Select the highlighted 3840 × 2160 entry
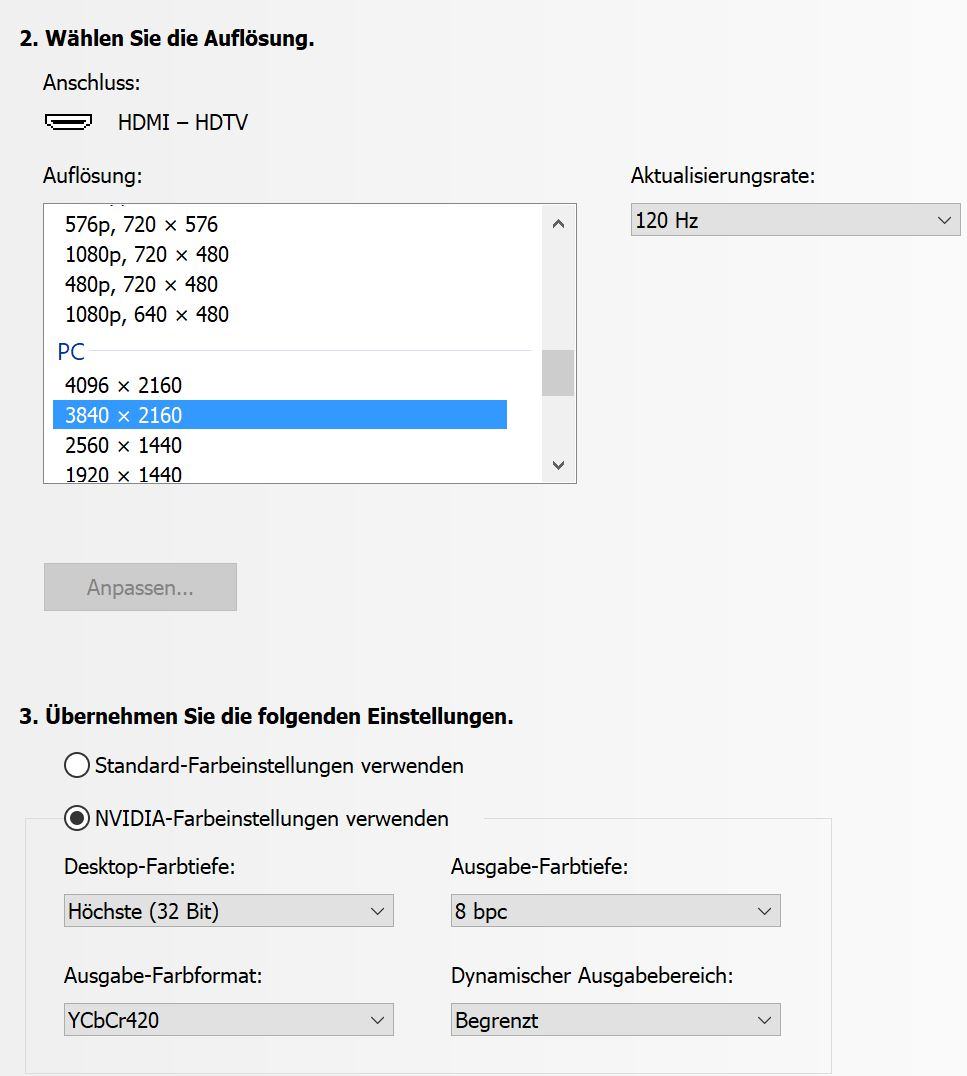 tap(280, 415)
